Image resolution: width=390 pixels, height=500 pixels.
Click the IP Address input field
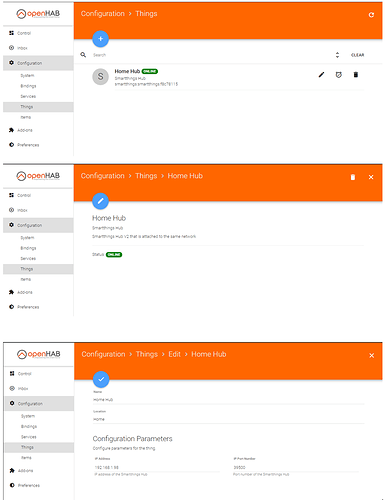click(x=157, y=467)
